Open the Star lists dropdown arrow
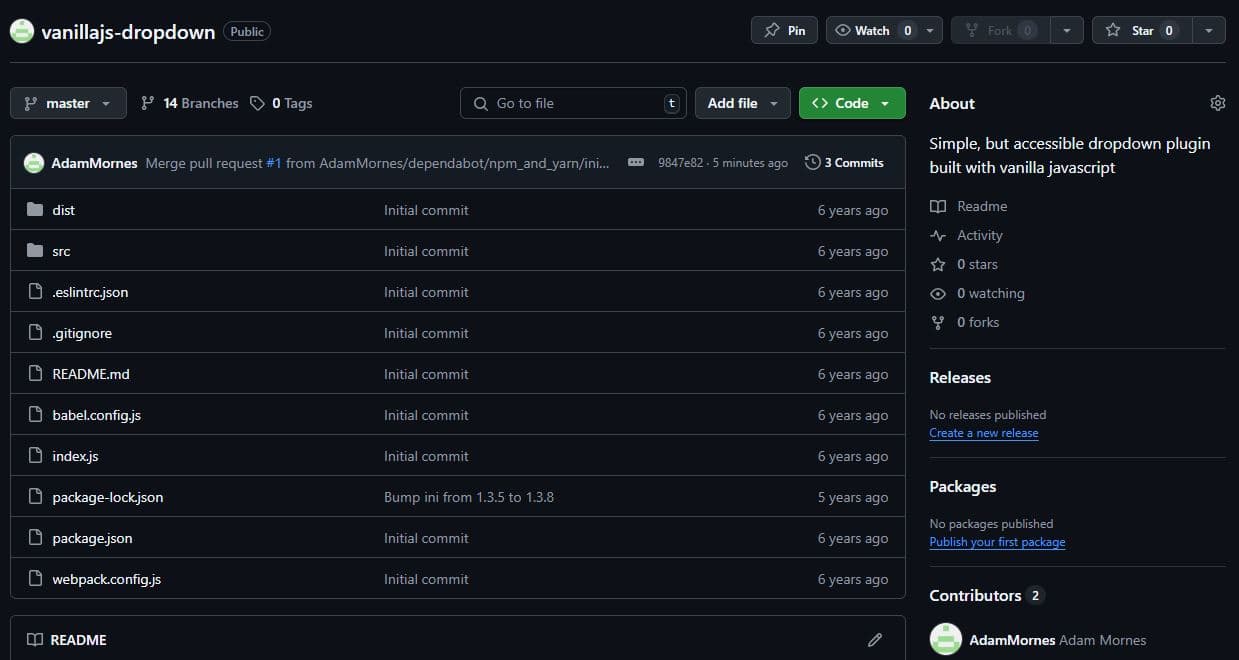Screen dimensions: 1239x660 coord(1209,30)
